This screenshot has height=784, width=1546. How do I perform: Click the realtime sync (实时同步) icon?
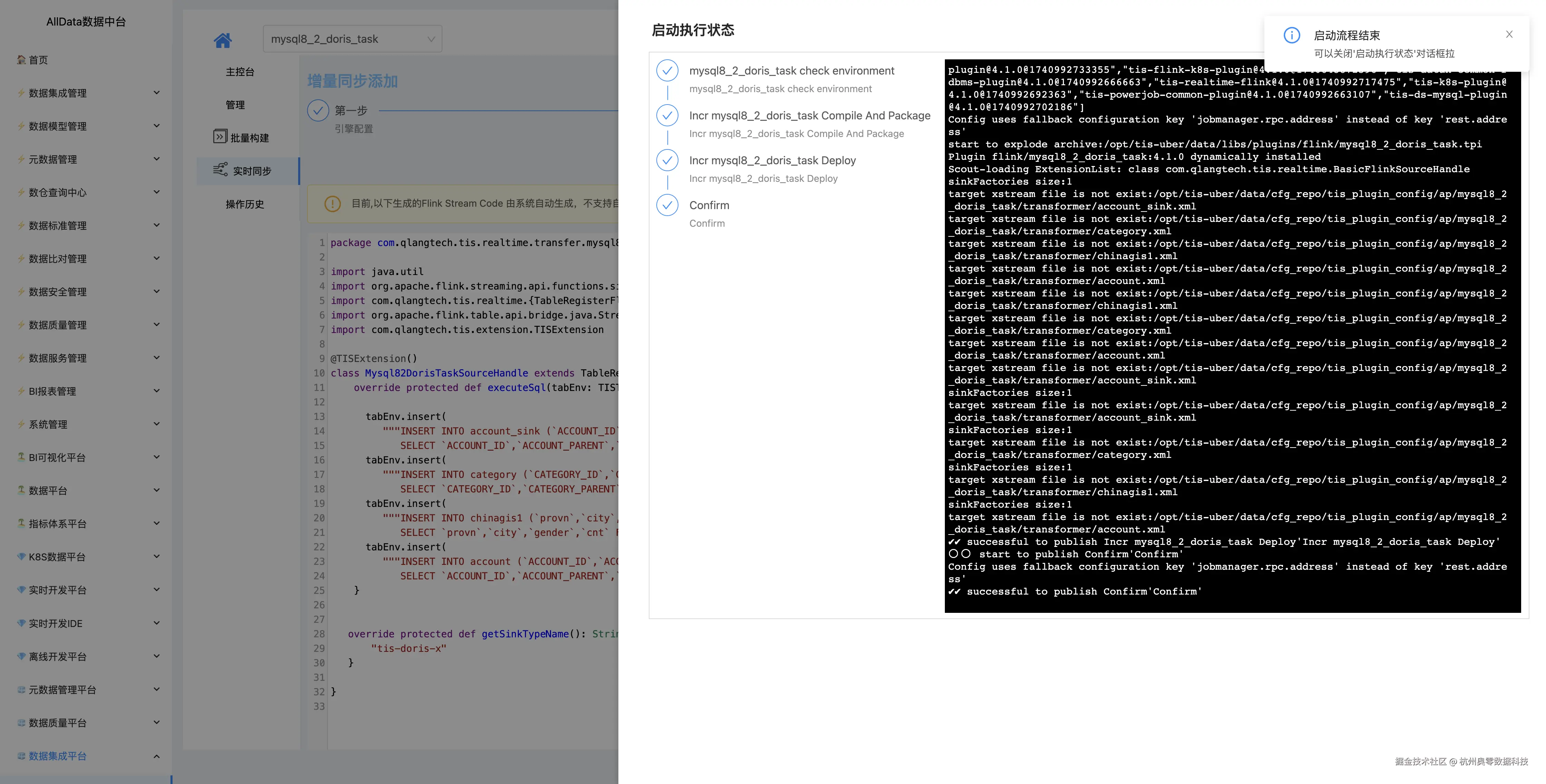pyautogui.click(x=220, y=170)
